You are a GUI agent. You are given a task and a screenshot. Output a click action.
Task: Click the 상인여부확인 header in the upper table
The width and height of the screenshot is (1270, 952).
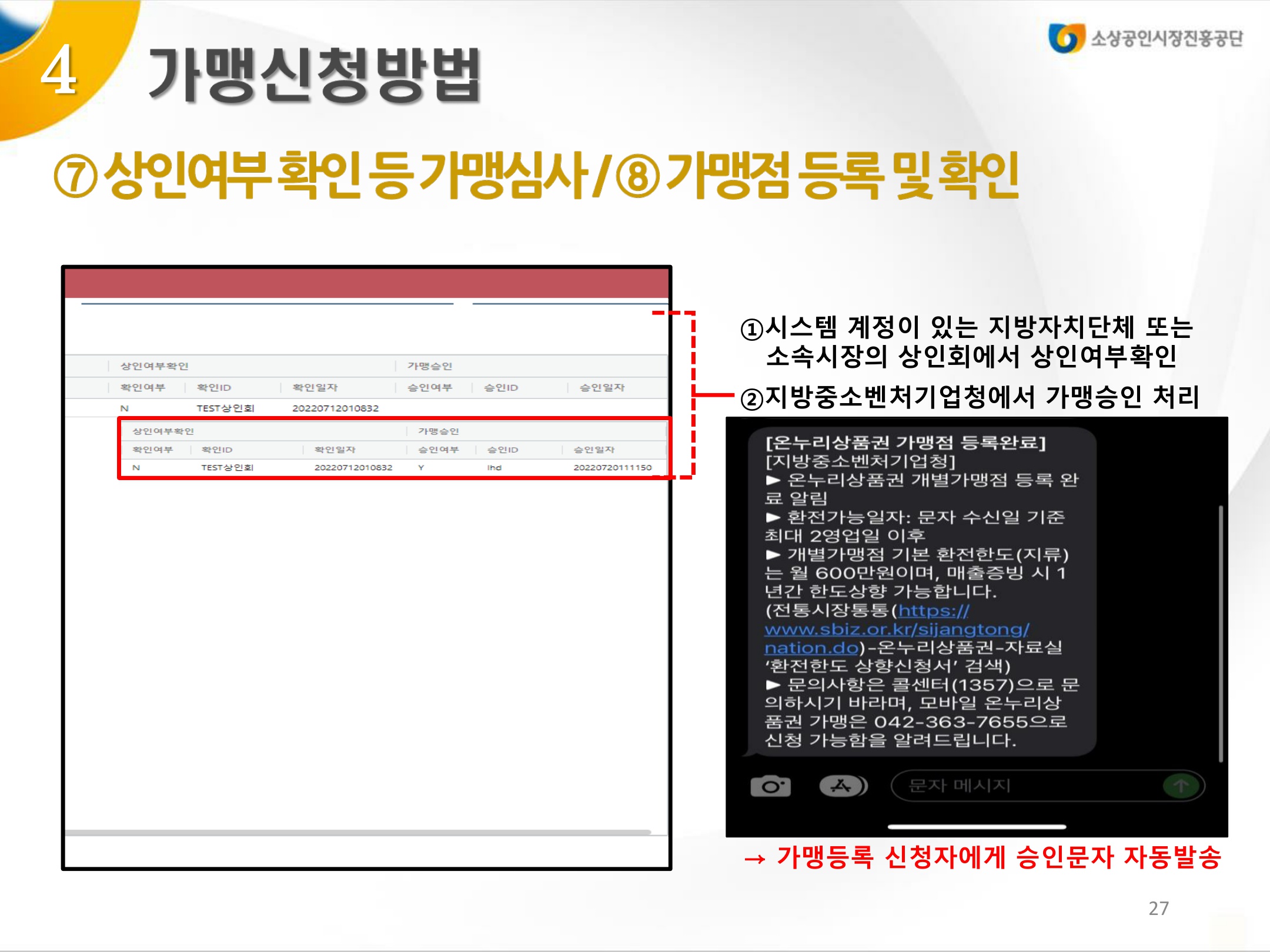coord(155,366)
